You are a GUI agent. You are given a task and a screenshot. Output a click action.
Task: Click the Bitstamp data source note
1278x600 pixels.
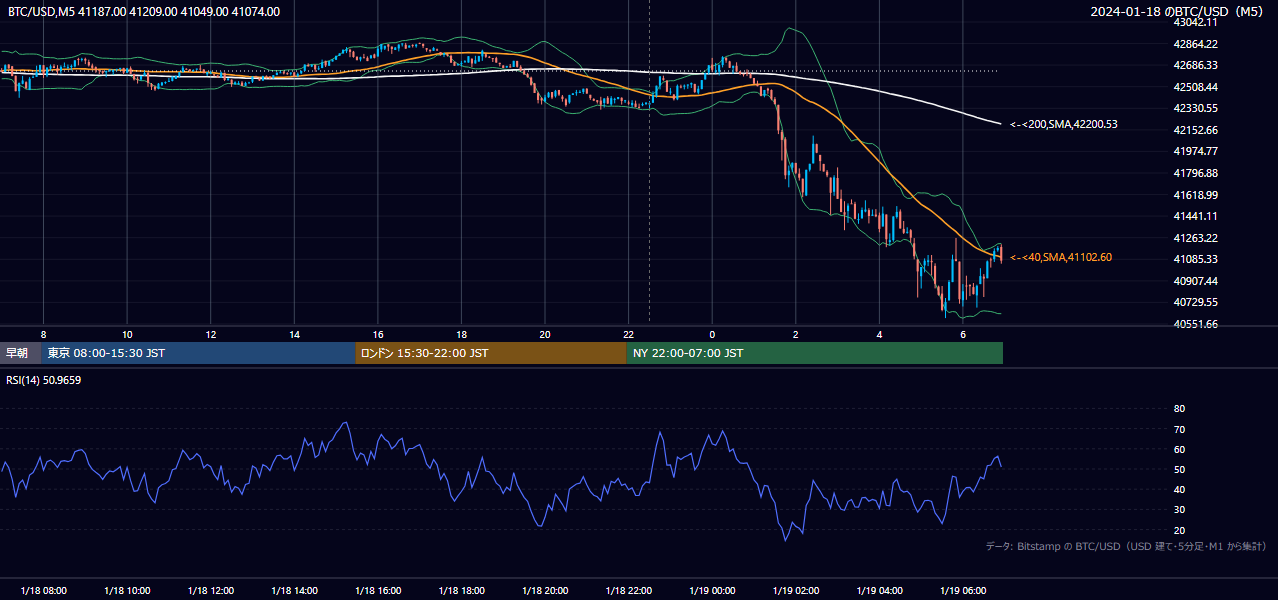[x=1126, y=547]
